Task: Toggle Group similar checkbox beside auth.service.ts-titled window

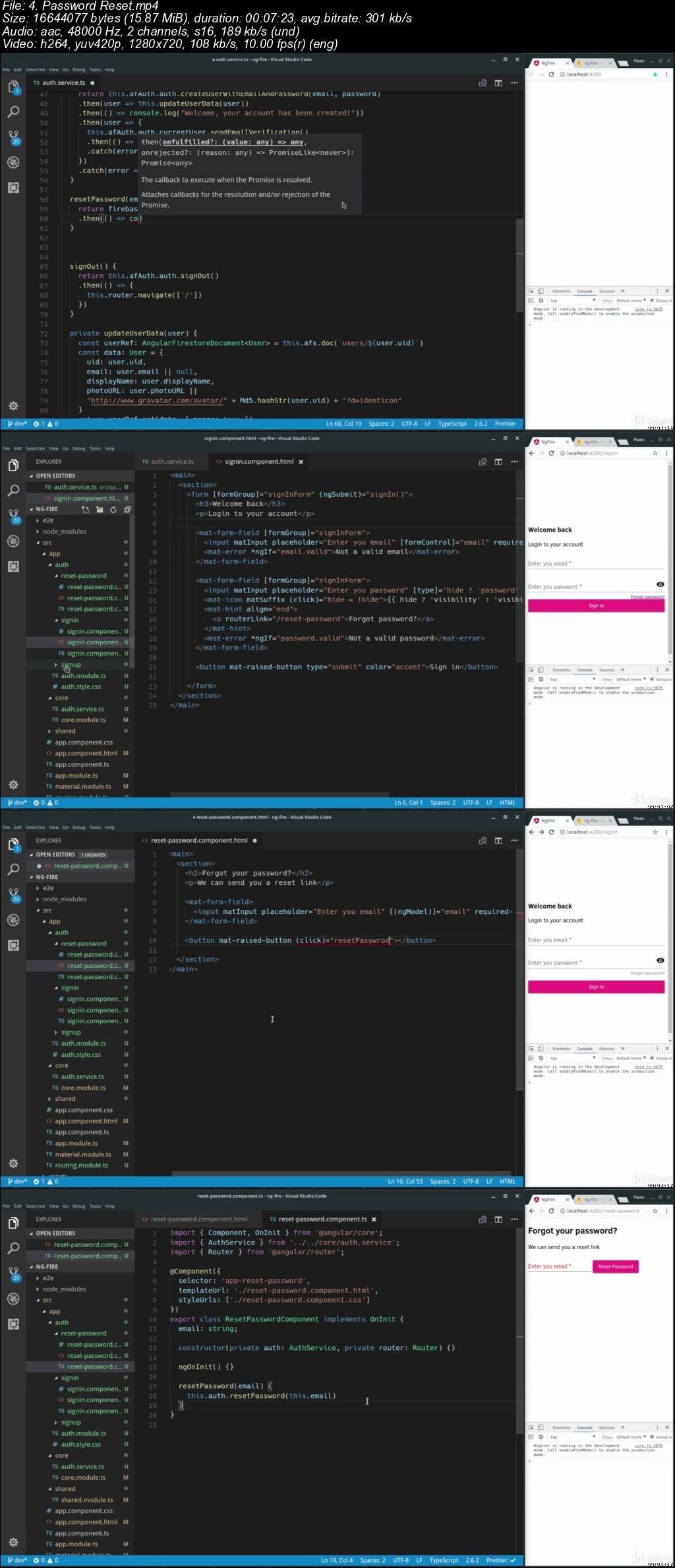Action: 652,300
